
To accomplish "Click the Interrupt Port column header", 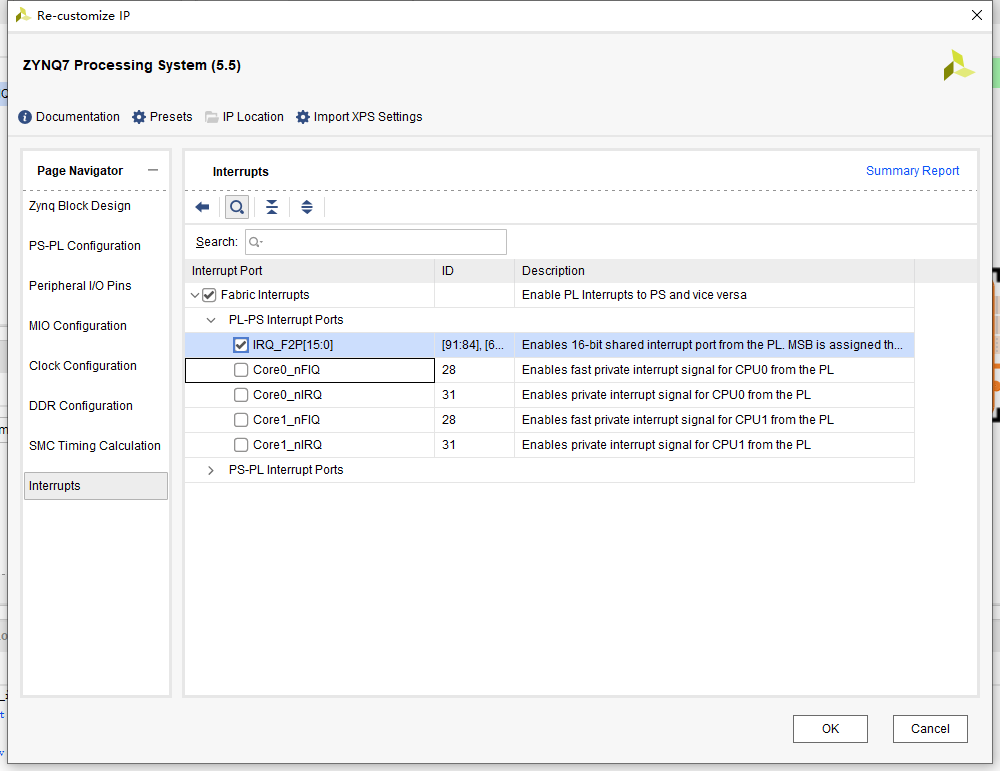I will coord(310,271).
